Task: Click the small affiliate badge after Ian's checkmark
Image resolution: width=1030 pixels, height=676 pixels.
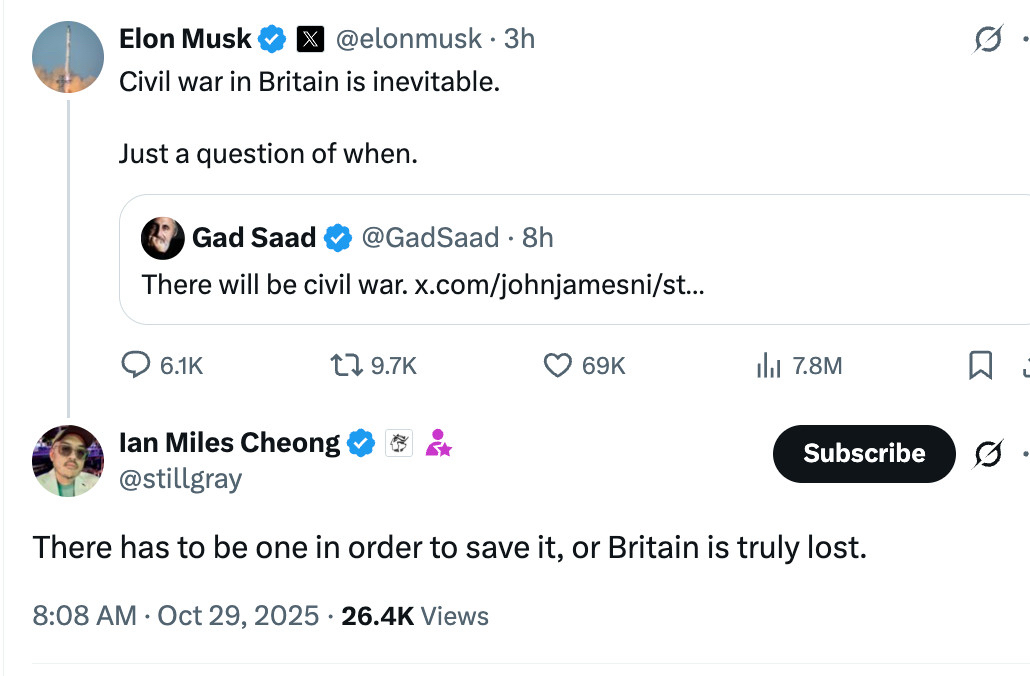Action: (399, 443)
